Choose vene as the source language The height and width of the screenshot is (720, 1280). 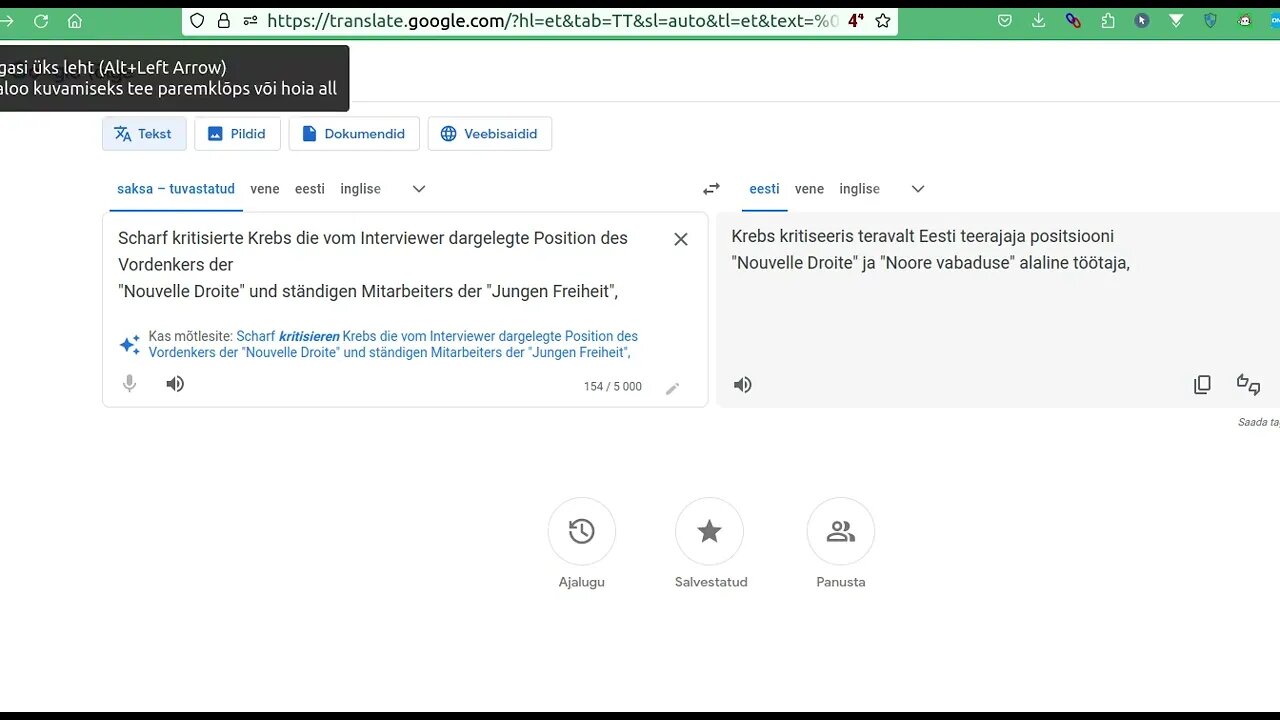point(265,189)
